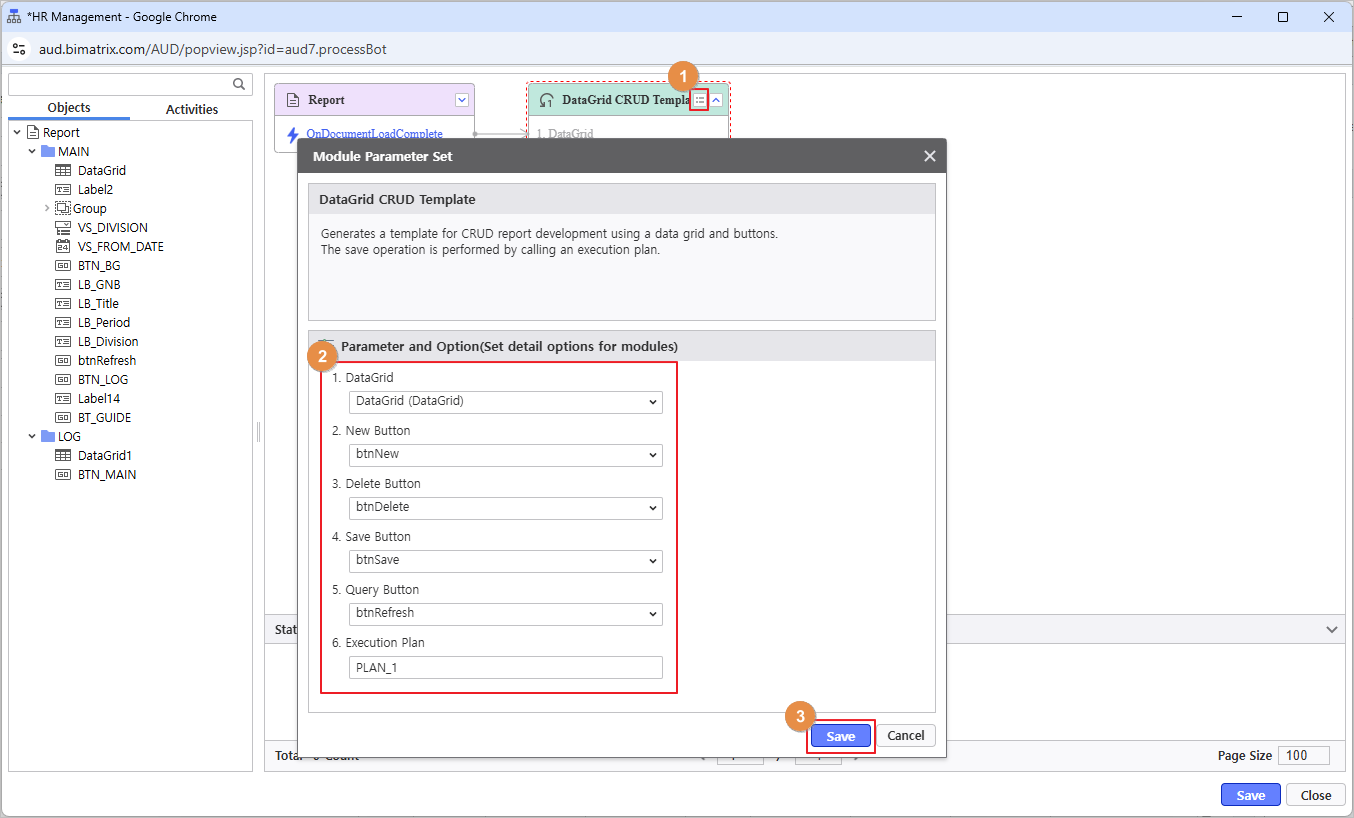Select the MAIN folder icon in tree
Screen dimensions: 1354x818
pyautogui.click(x=48, y=152)
